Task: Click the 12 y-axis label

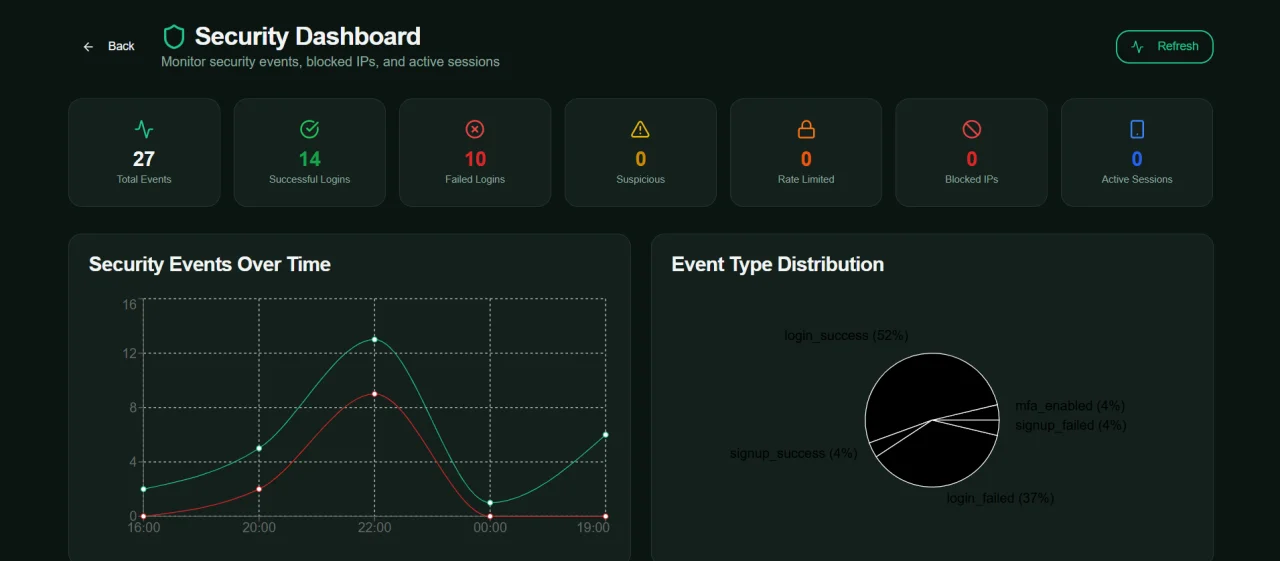Action: [x=130, y=354]
